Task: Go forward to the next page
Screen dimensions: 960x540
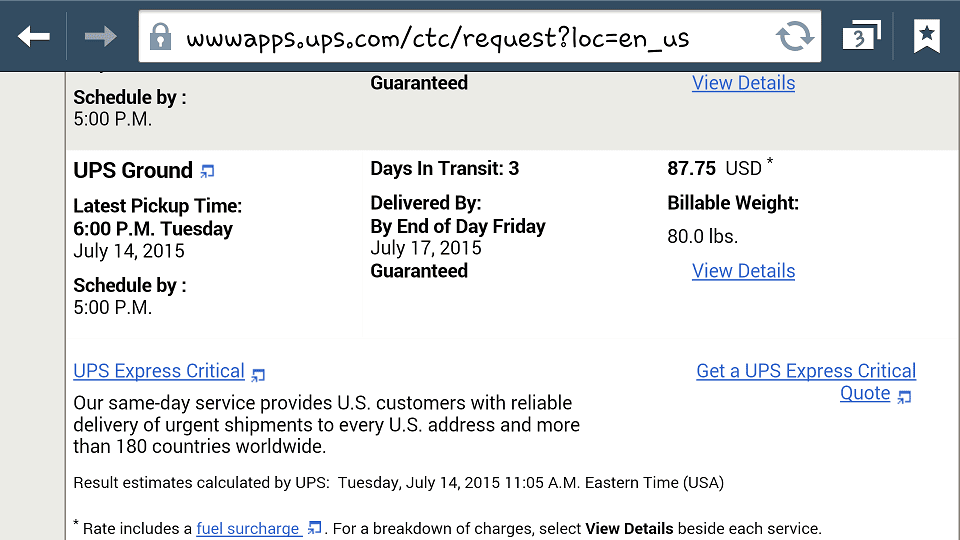Action: click(x=100, y=37)
